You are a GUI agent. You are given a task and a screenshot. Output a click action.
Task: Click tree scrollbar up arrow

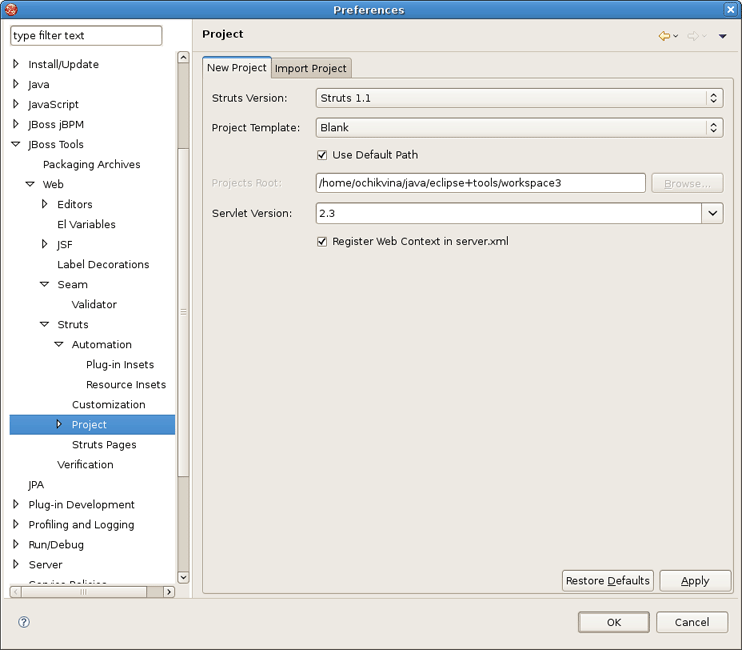tap(183, 57)
